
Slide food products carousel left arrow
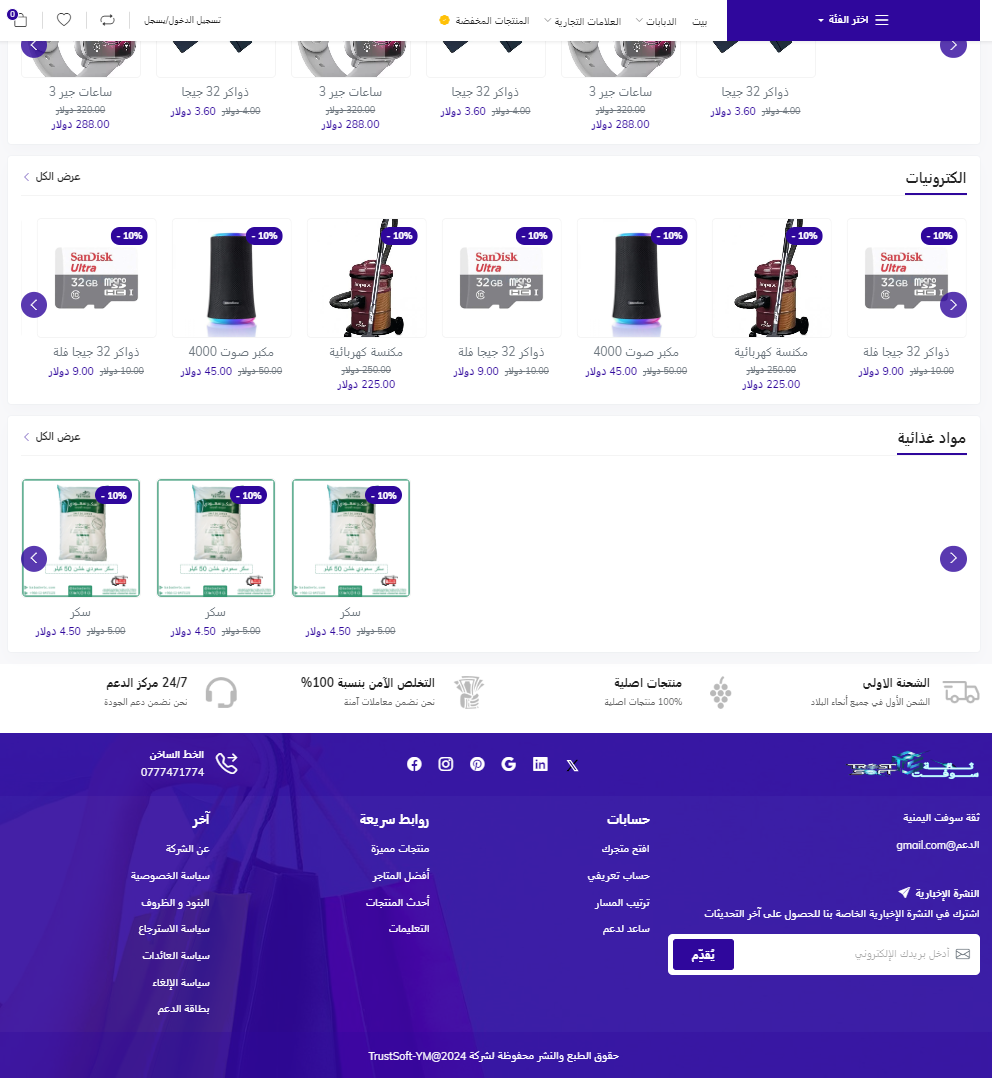[34, 558]
